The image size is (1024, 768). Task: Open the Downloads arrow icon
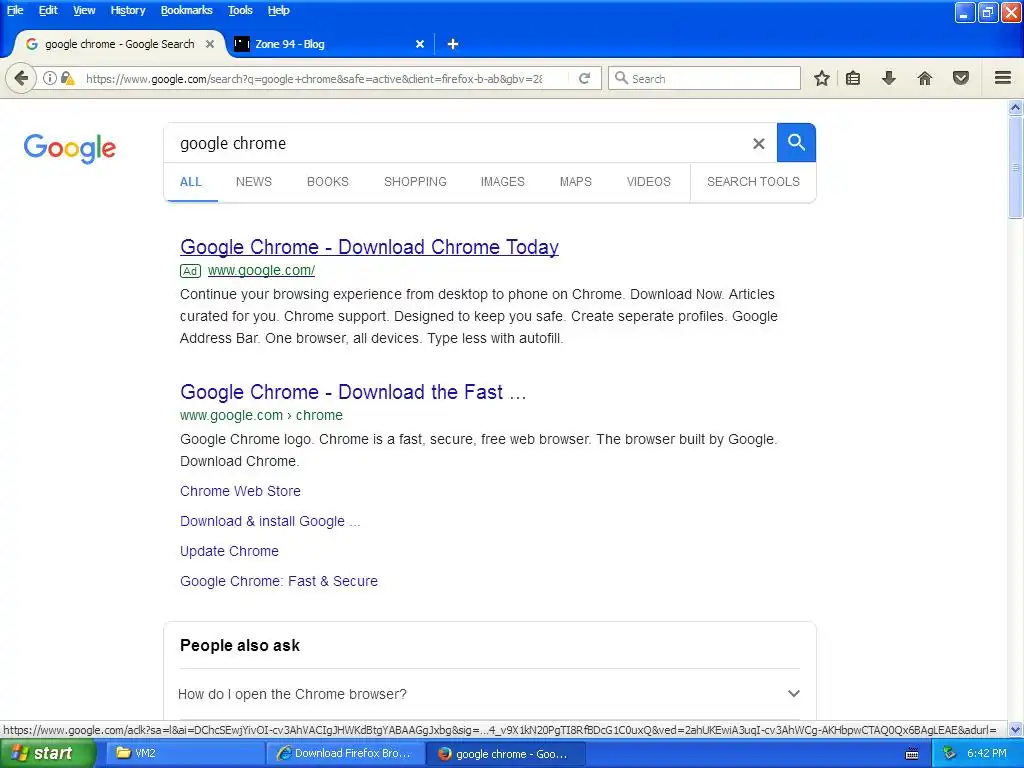(889, 78)
